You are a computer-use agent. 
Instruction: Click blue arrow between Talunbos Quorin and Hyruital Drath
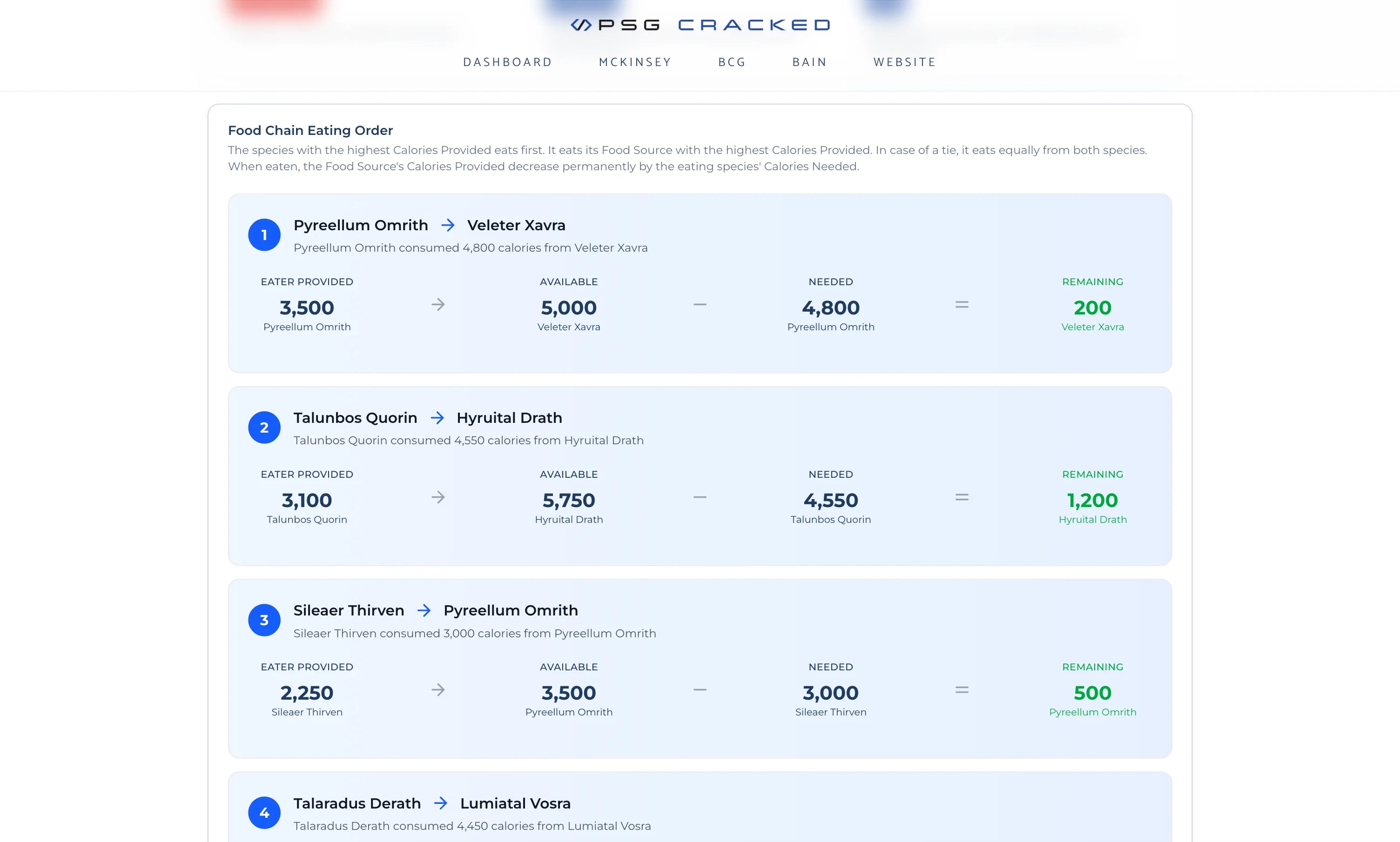pyautogui.click(x=437, y=418)
